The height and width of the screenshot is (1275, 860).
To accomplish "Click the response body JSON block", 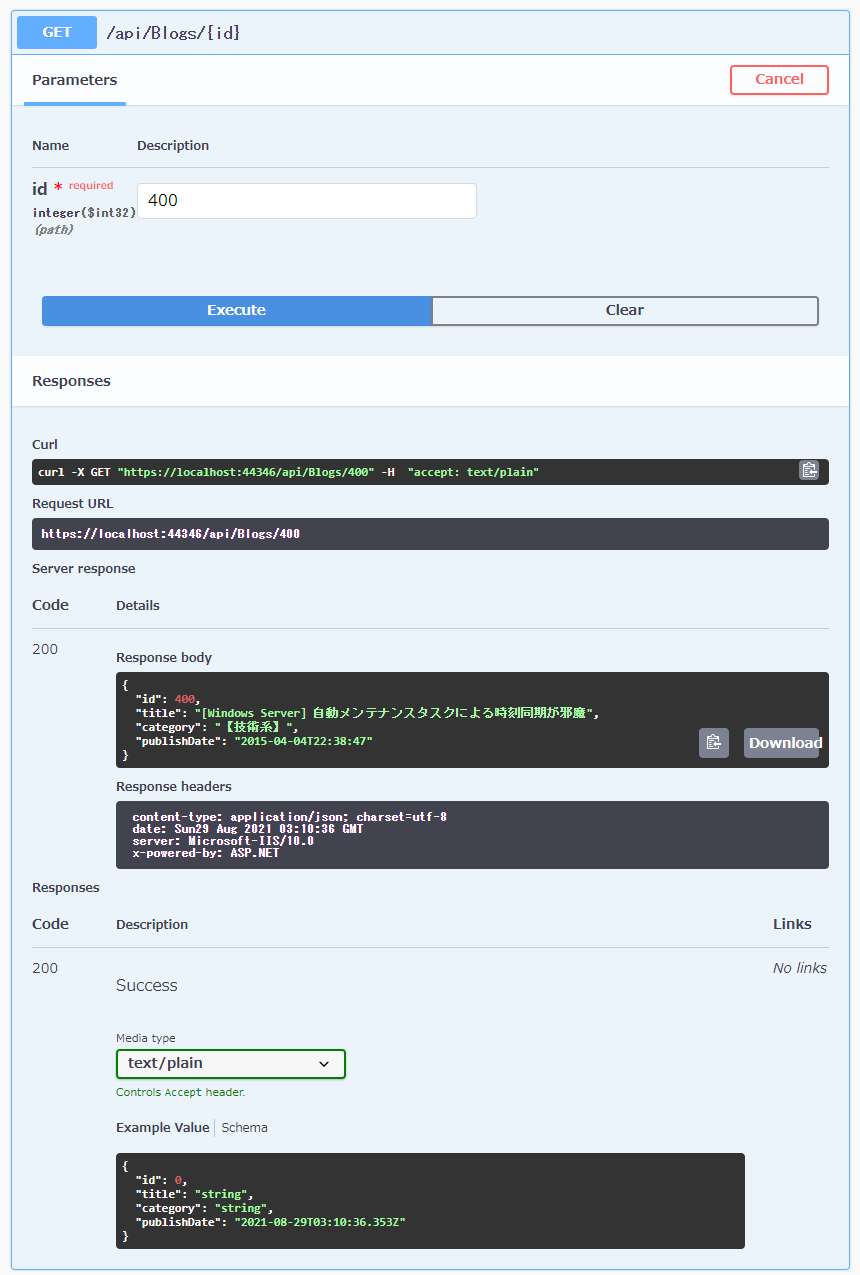I will point(400,720).
